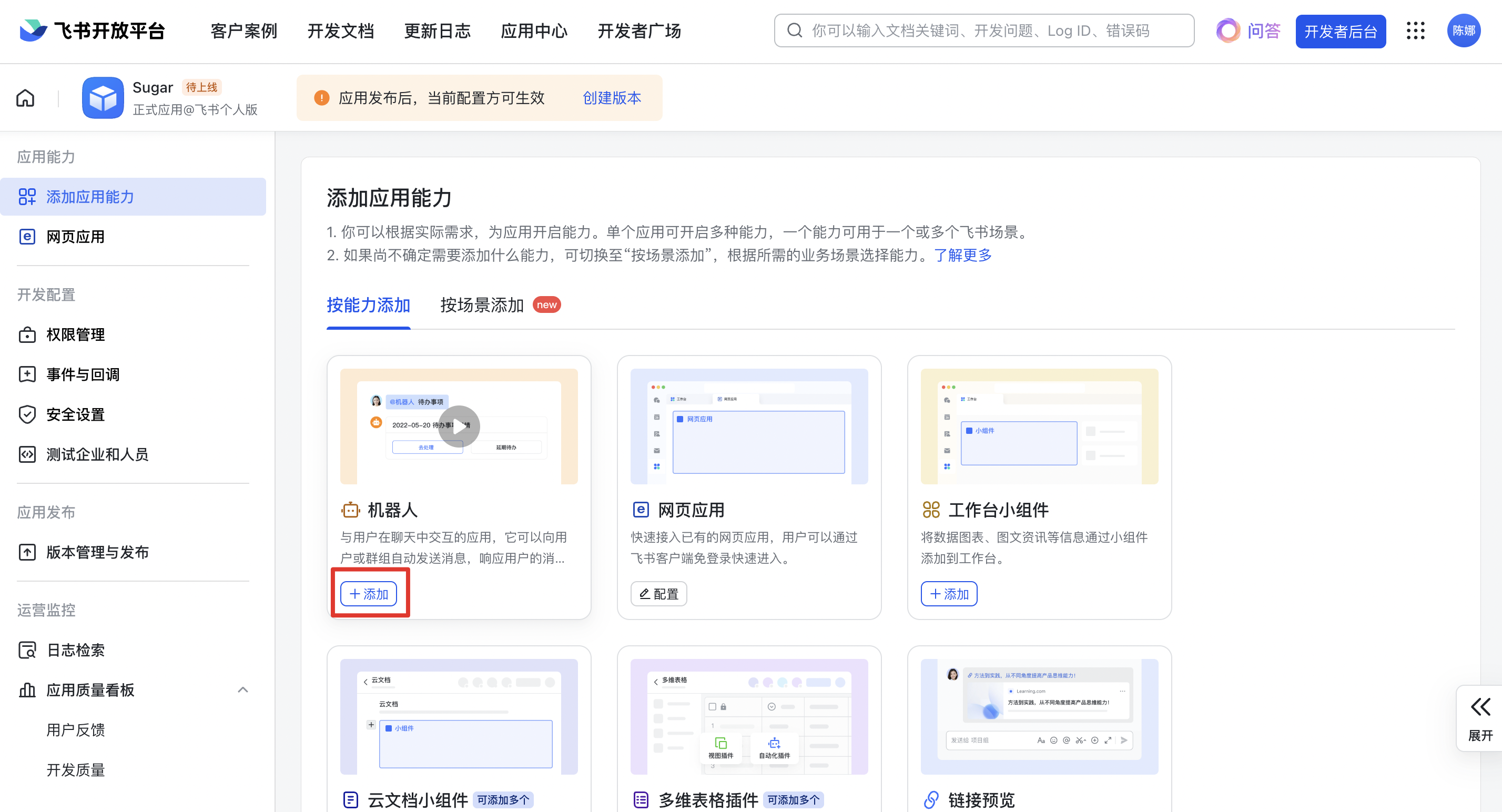Open 开发者广场 in top navigation
The height and width of the screenshot is (812, 1502).
click(639, 31)
